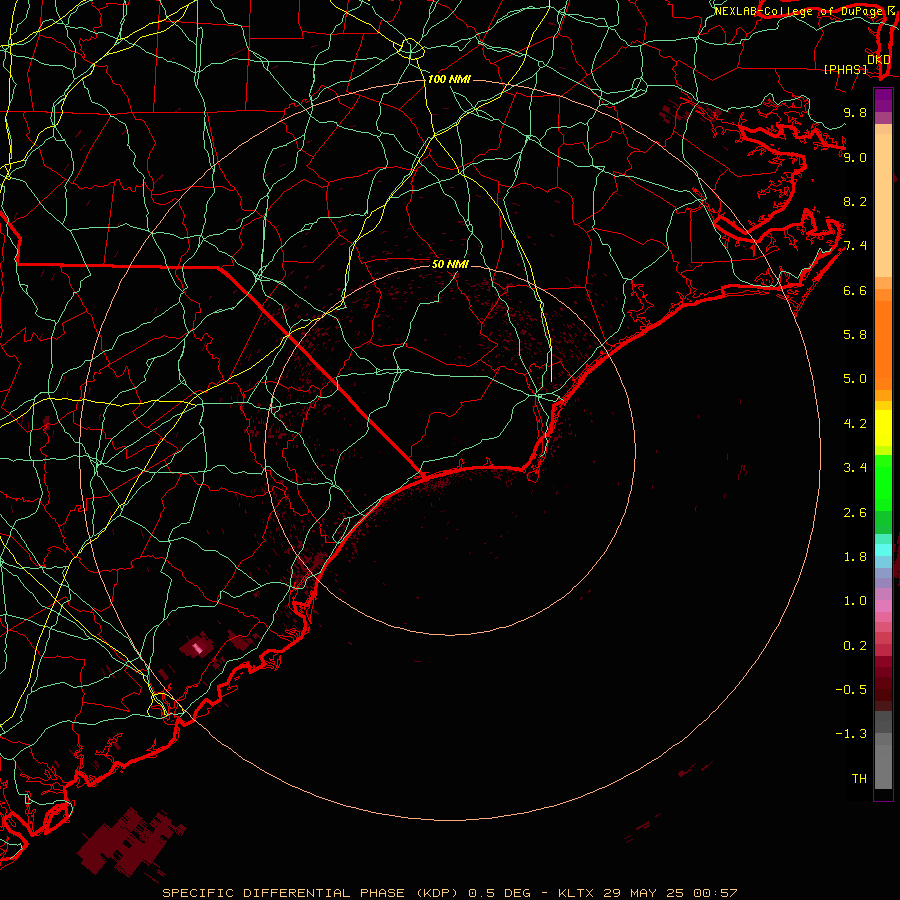Click the SPECIFIC DIFFERENTIAL PHASE (KDP) caption text
900x900 pixels.
tap(310, 893)
